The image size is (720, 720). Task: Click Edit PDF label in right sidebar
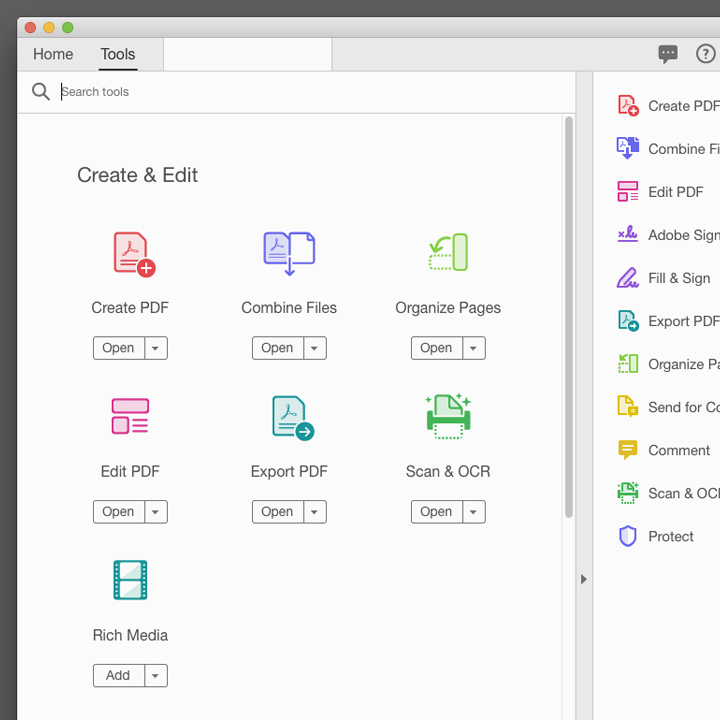[675, 192]
